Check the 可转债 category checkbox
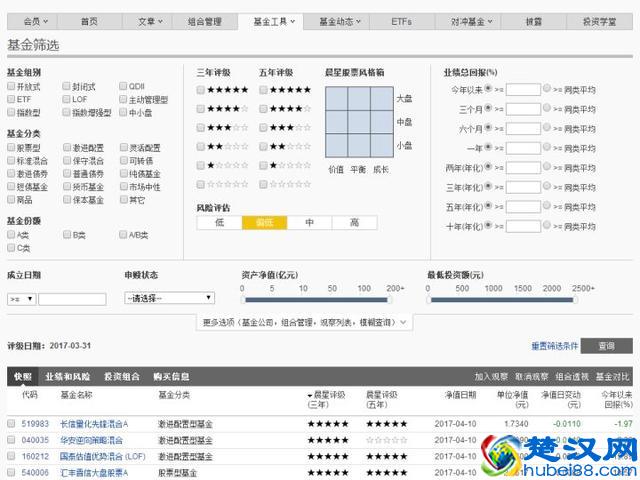640x480 pixels. click(124, 160)
